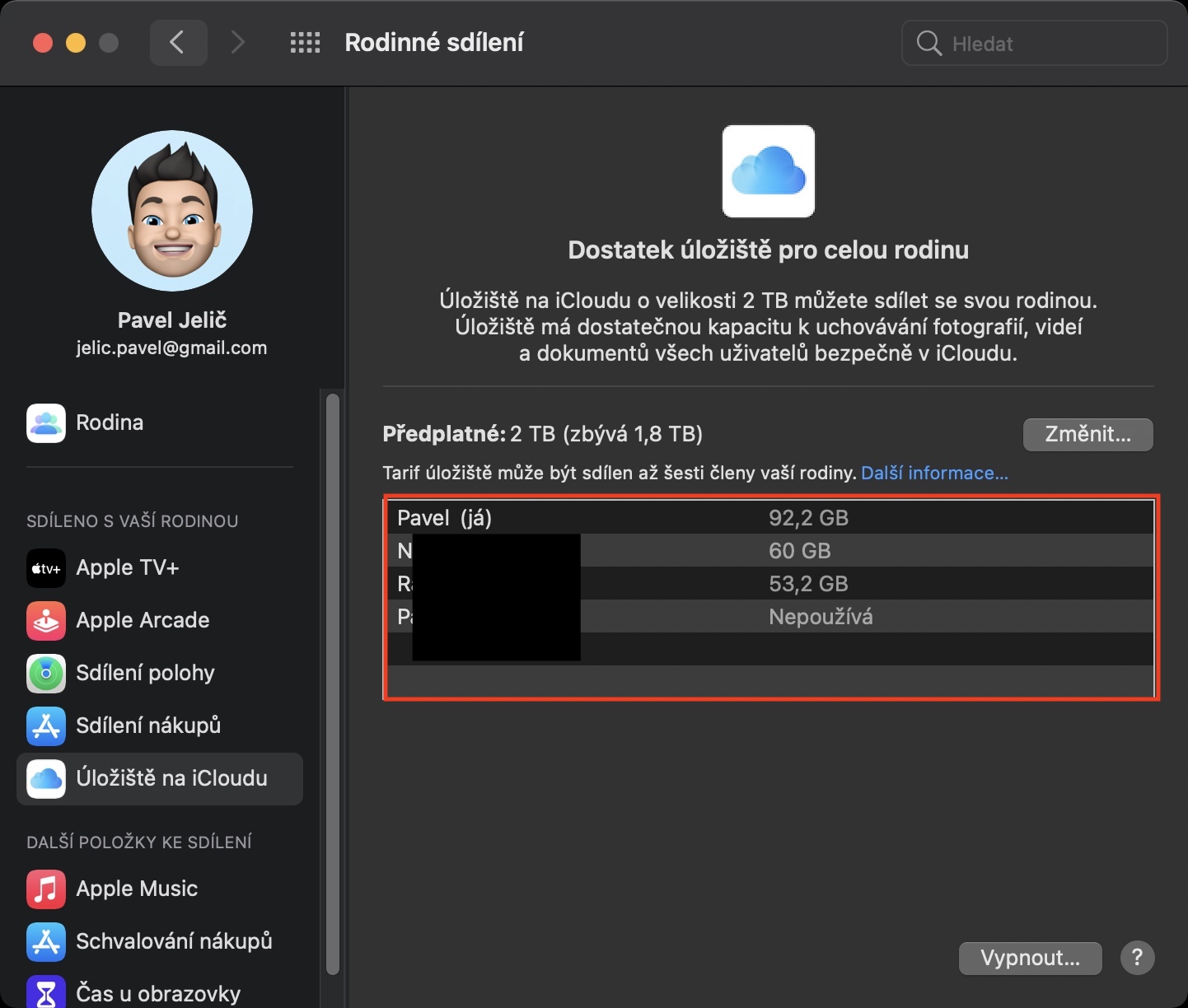Open the Rodina section in the sidebar
This screenshot has height=1008, width=1188.
point(160,423)
